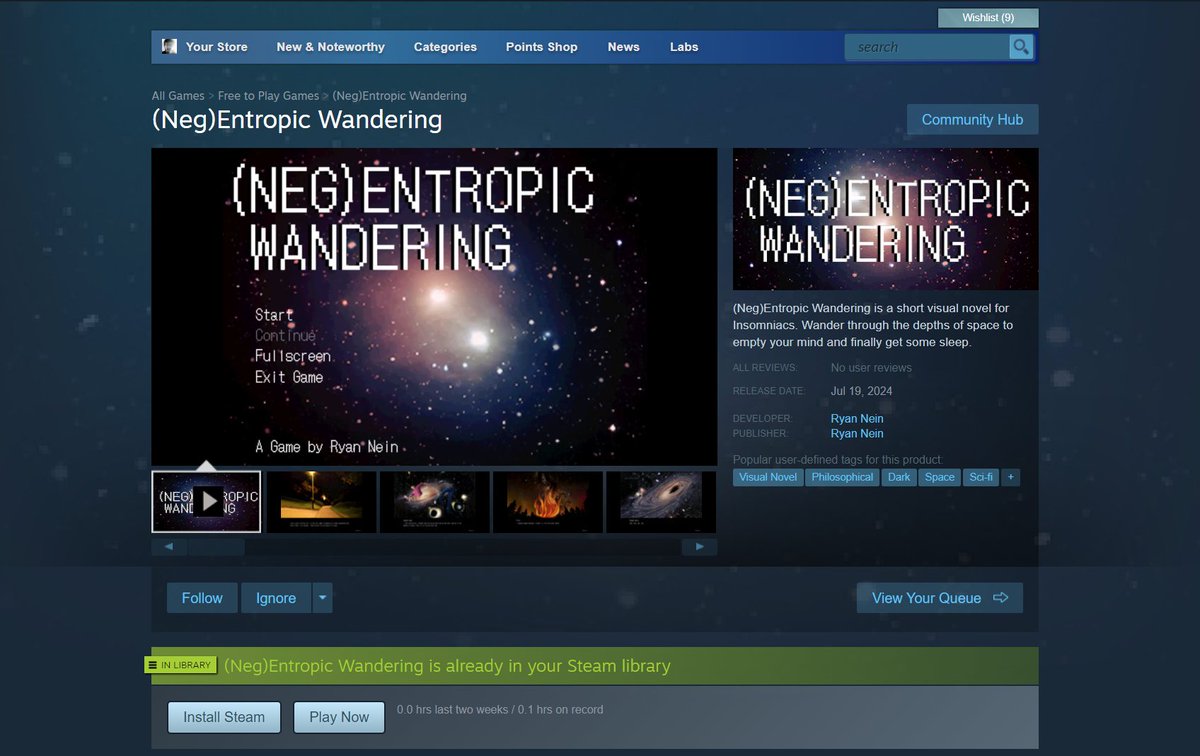The width and height of the screenshot is (1200, 756).
Task: Select the Sci-fi tag
Action: coord(982,477)
